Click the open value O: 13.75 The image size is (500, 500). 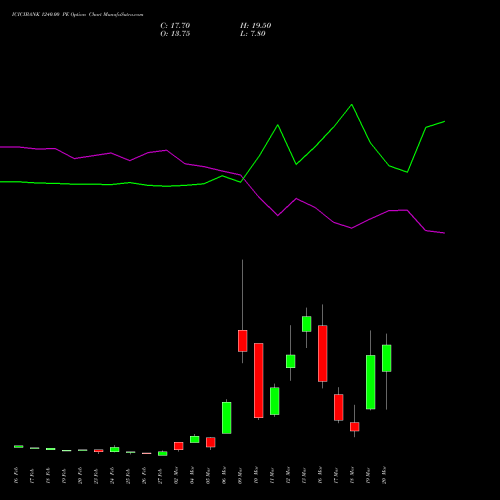click(175, 34)
